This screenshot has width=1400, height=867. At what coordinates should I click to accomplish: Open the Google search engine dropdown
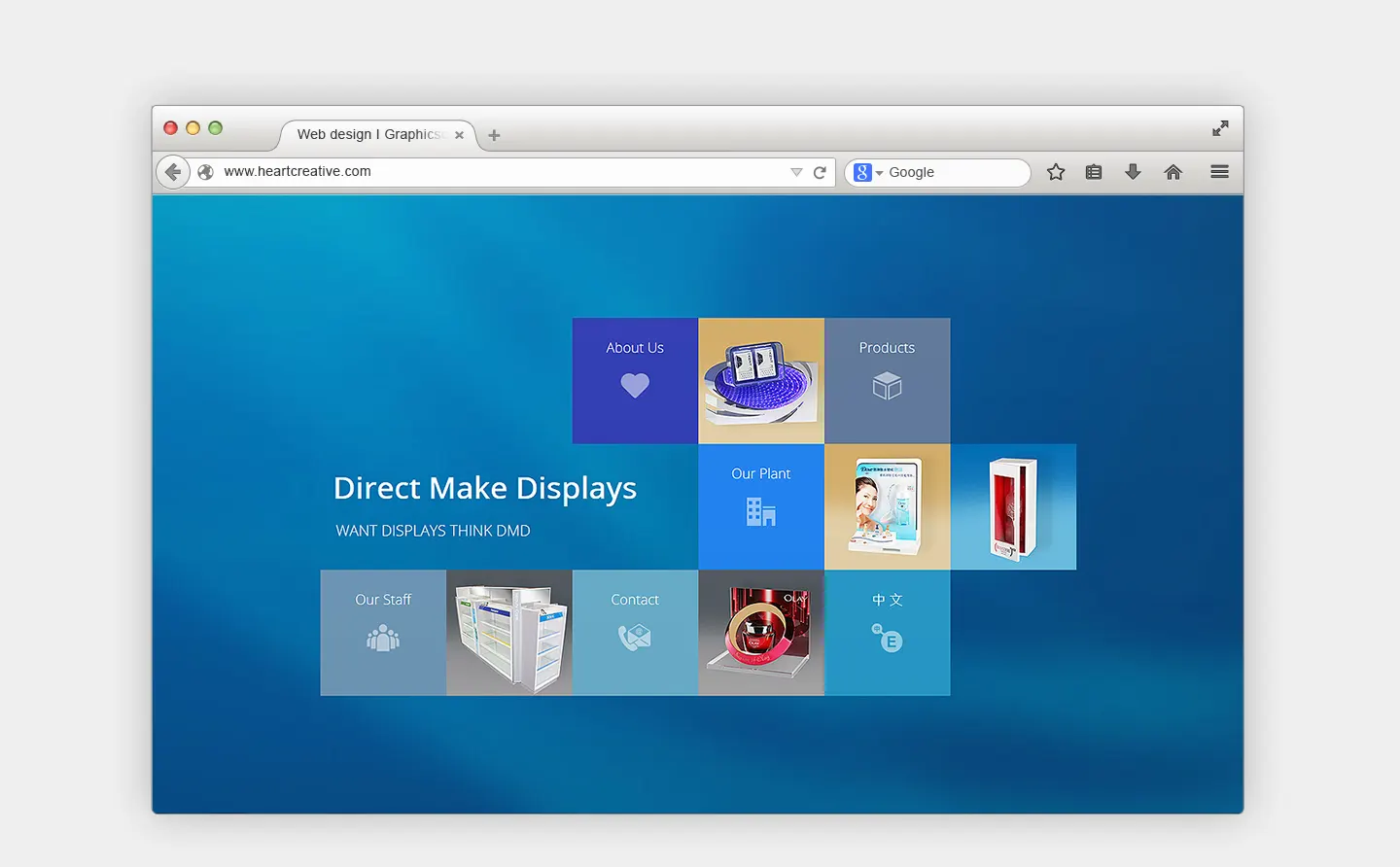coord(868,172)
